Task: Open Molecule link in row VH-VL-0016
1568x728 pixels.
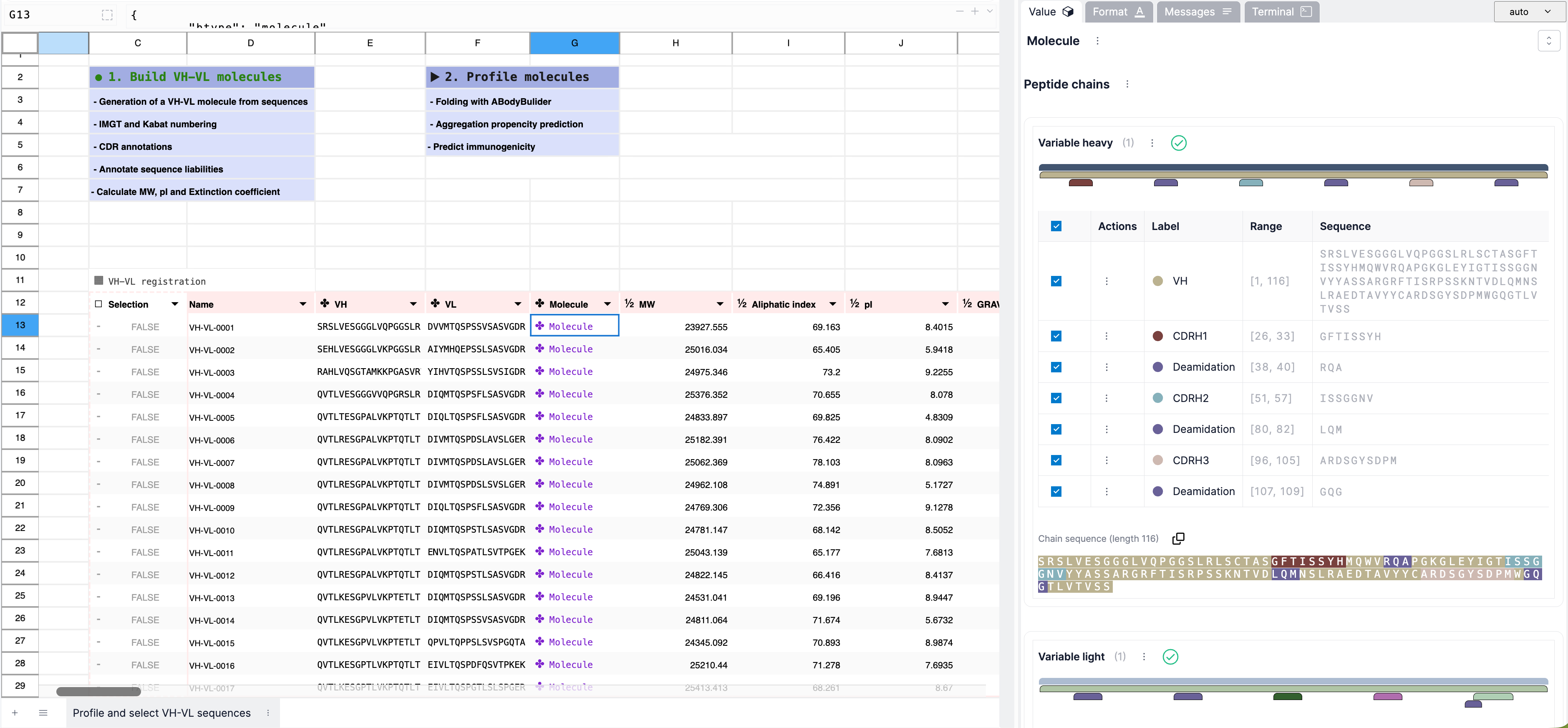Action: click(570, 665)
